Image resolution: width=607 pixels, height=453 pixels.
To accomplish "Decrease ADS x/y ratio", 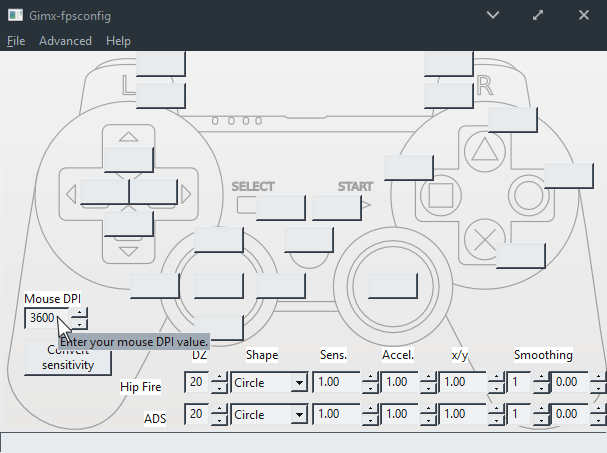I will click(x=496, y=420).
